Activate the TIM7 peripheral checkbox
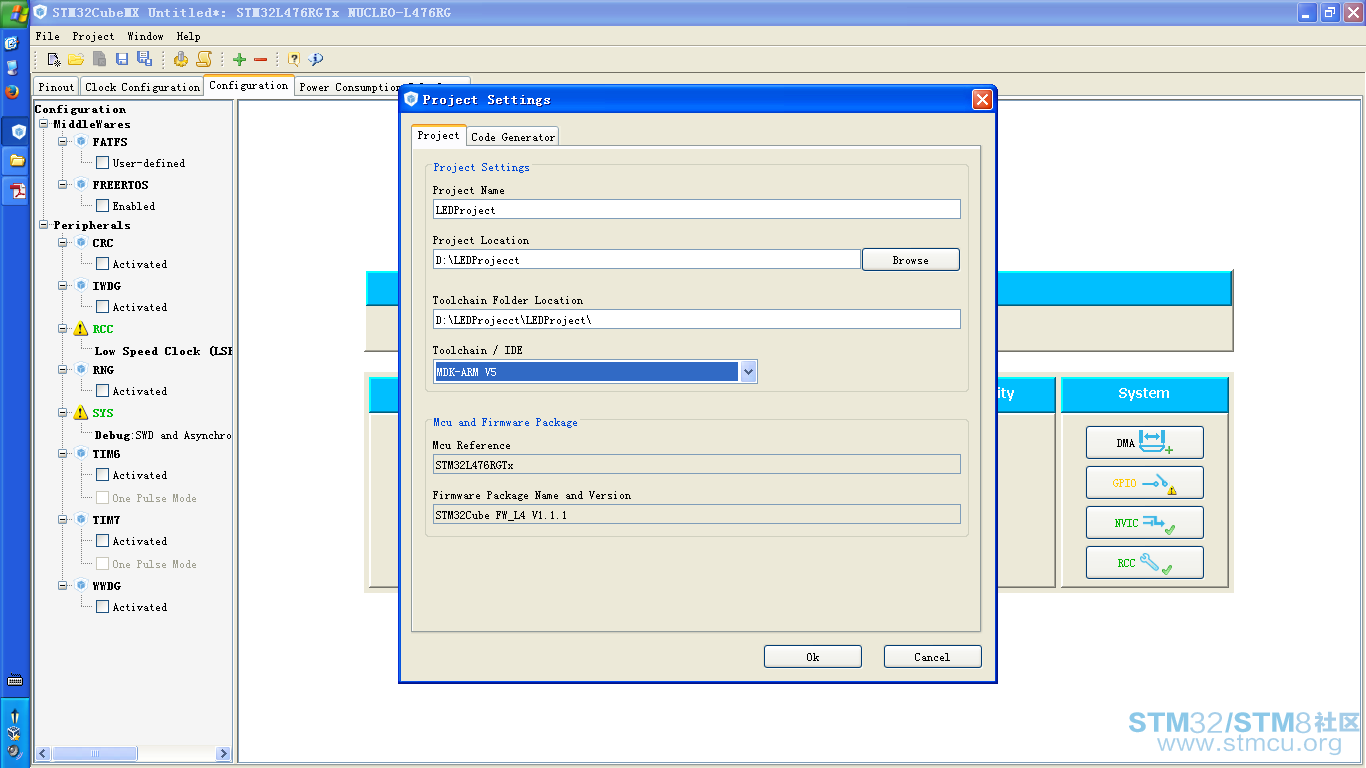 102,541
